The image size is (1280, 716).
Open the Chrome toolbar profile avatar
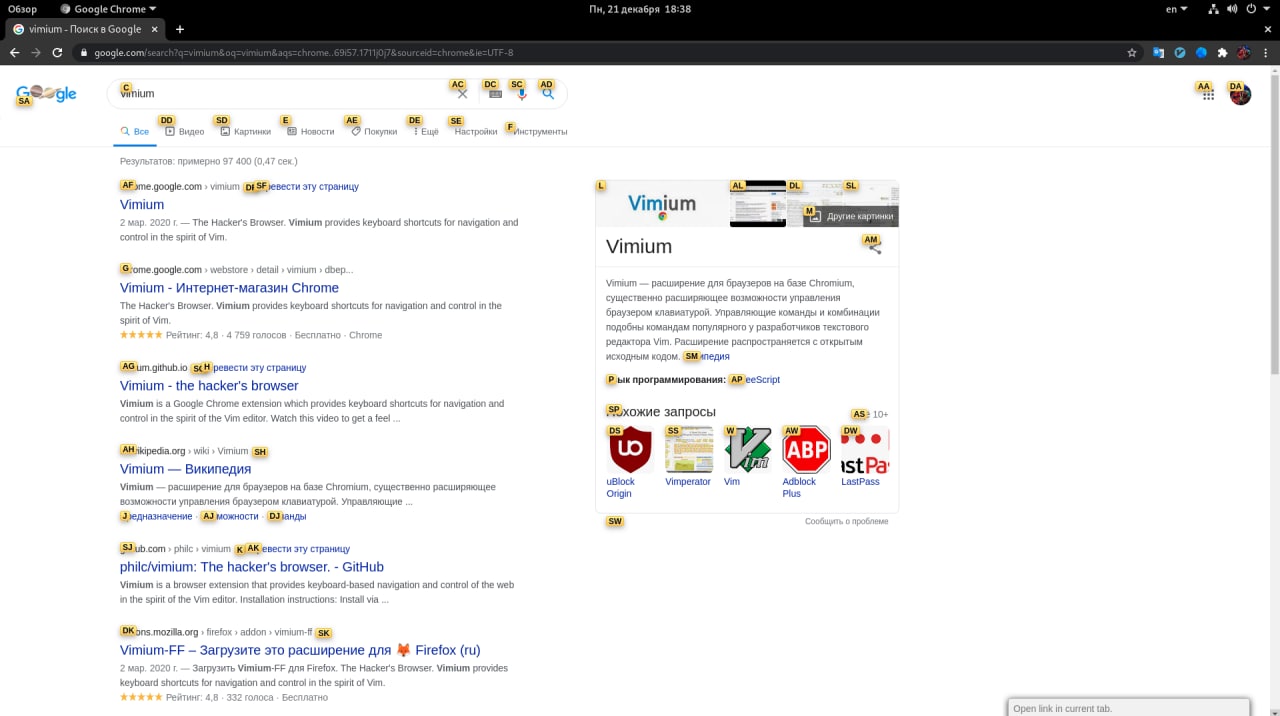pyautogui.click(x=1243, y=52)
